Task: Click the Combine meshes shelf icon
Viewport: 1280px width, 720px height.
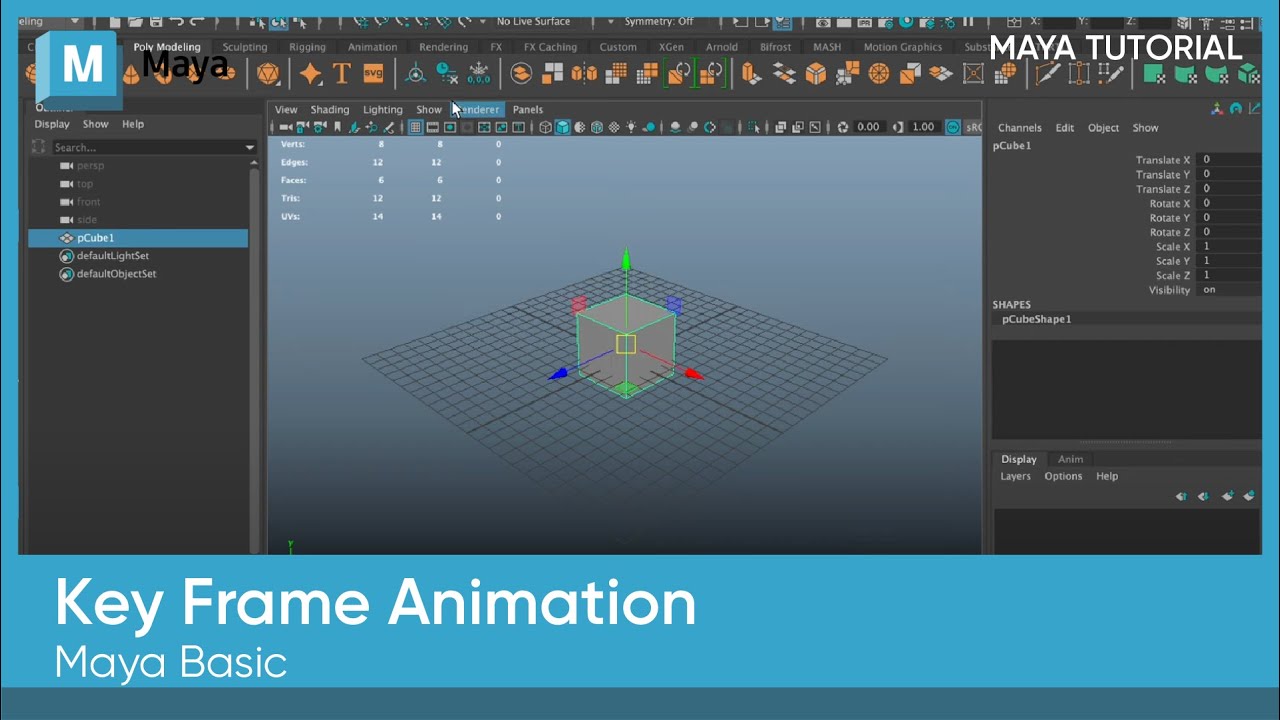Action: pyautogui.click(x=521, y=73)
